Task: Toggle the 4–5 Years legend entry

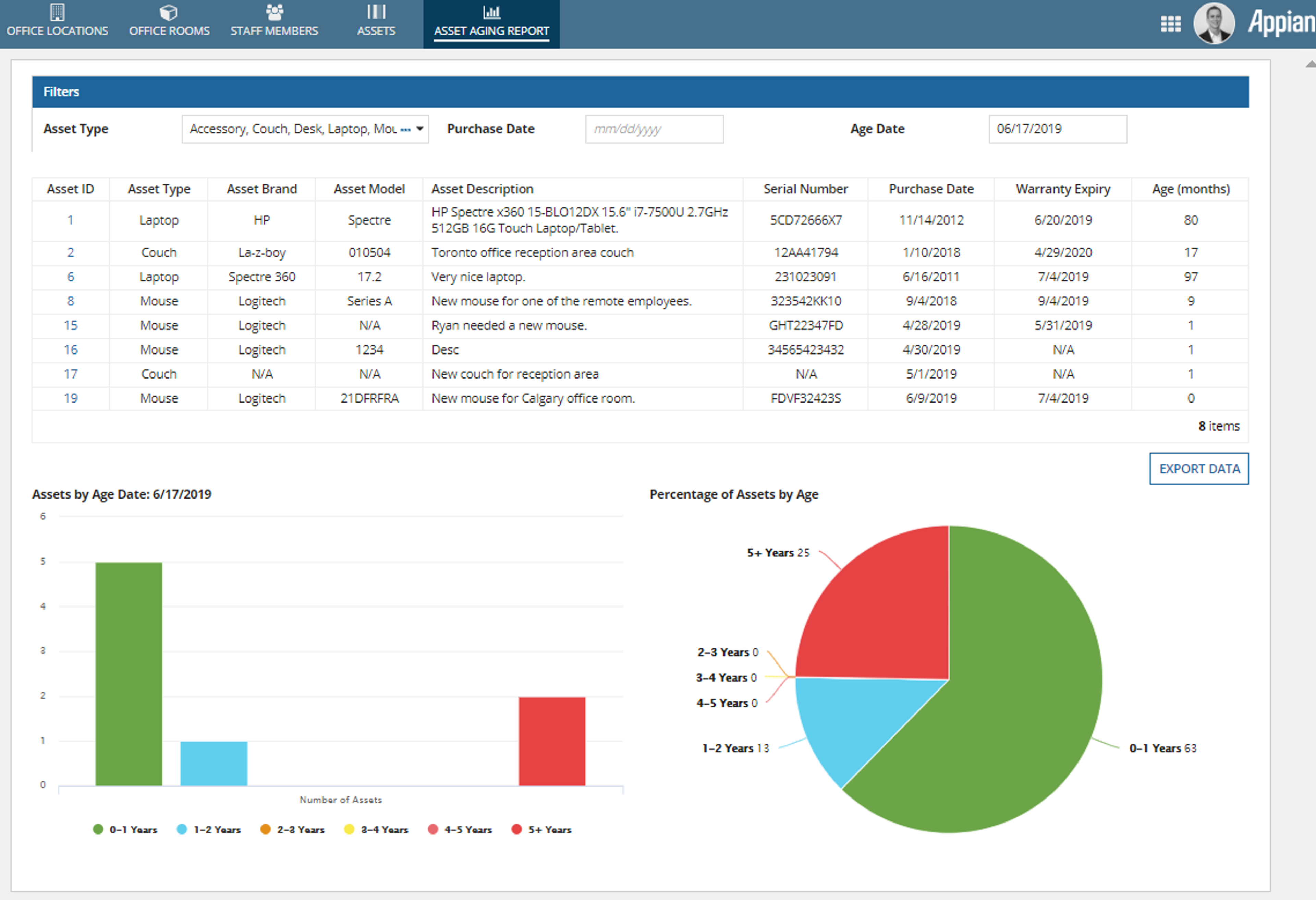Action: tap(460, 830)
